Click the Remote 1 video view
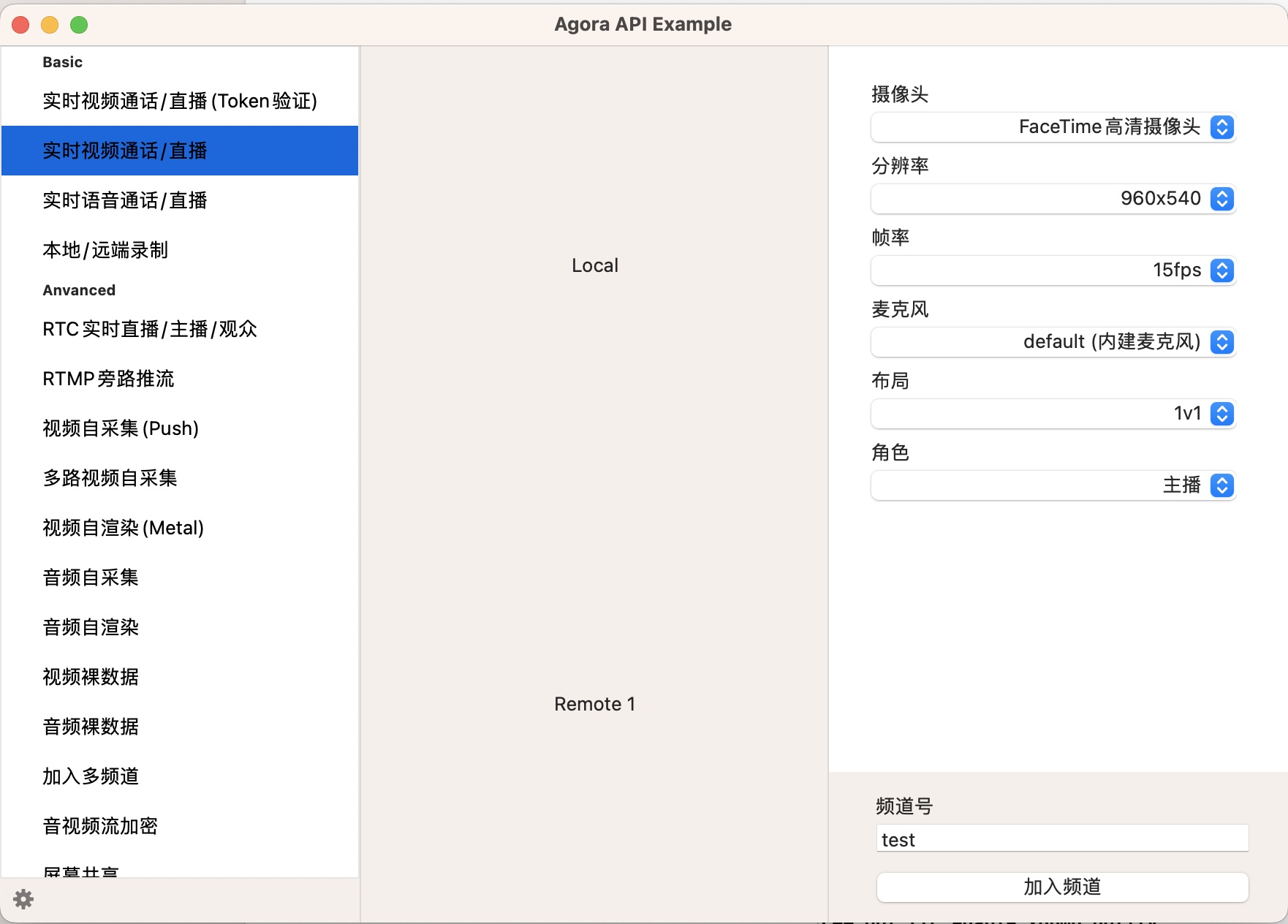1288x924 pixels. pyautogui.click(x=594, y=704)
